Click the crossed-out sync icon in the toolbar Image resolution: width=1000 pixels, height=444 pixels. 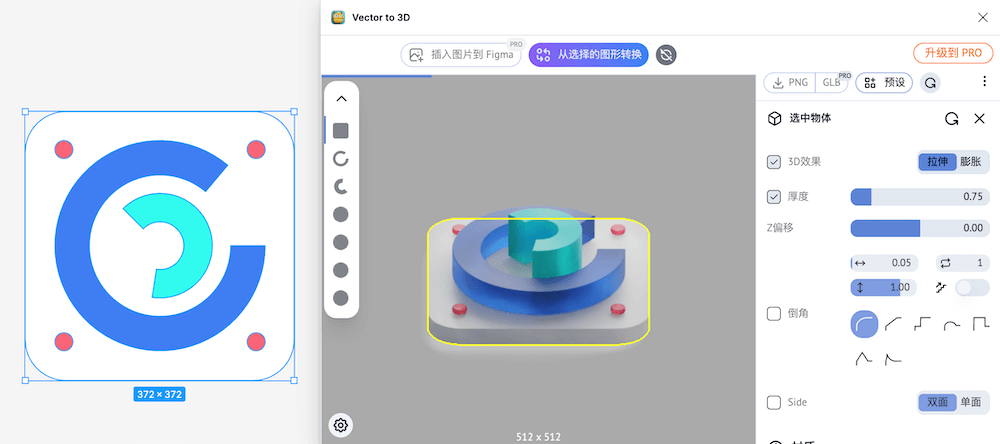click(x=666, y=55)
